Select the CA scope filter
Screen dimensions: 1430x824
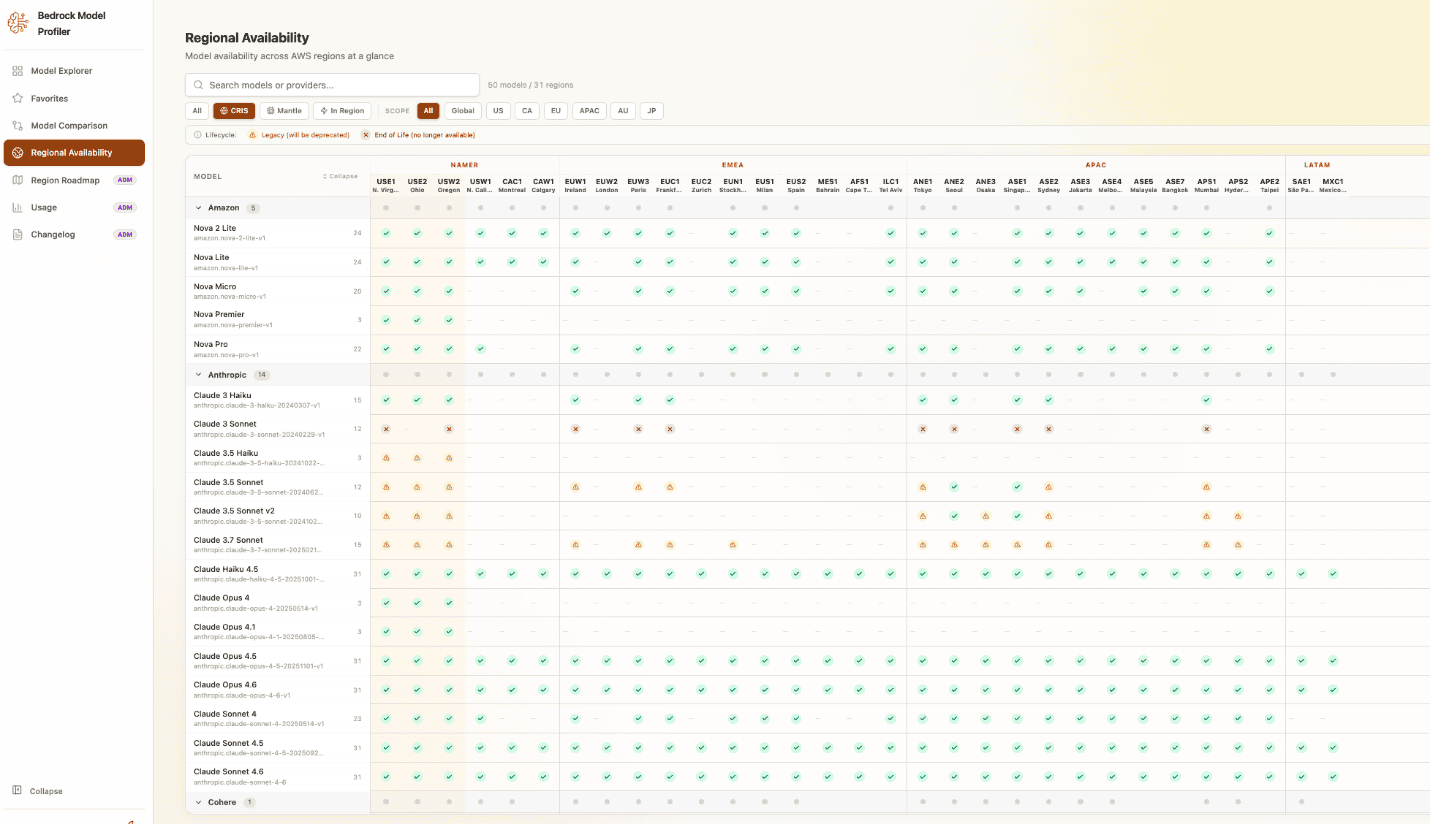[x=527, y=111]
